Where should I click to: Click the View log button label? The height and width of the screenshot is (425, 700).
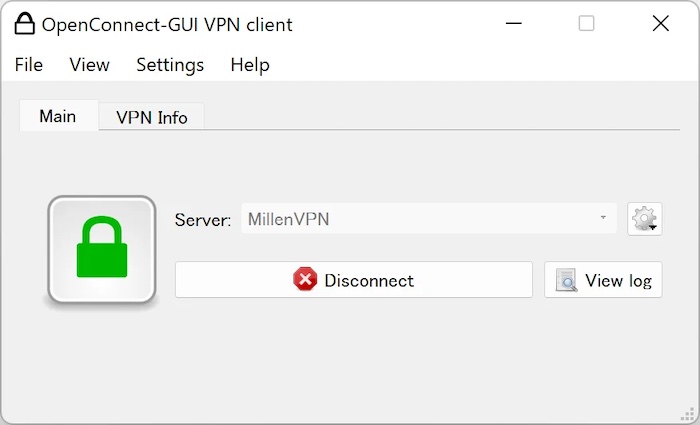[x=618, y=281]
